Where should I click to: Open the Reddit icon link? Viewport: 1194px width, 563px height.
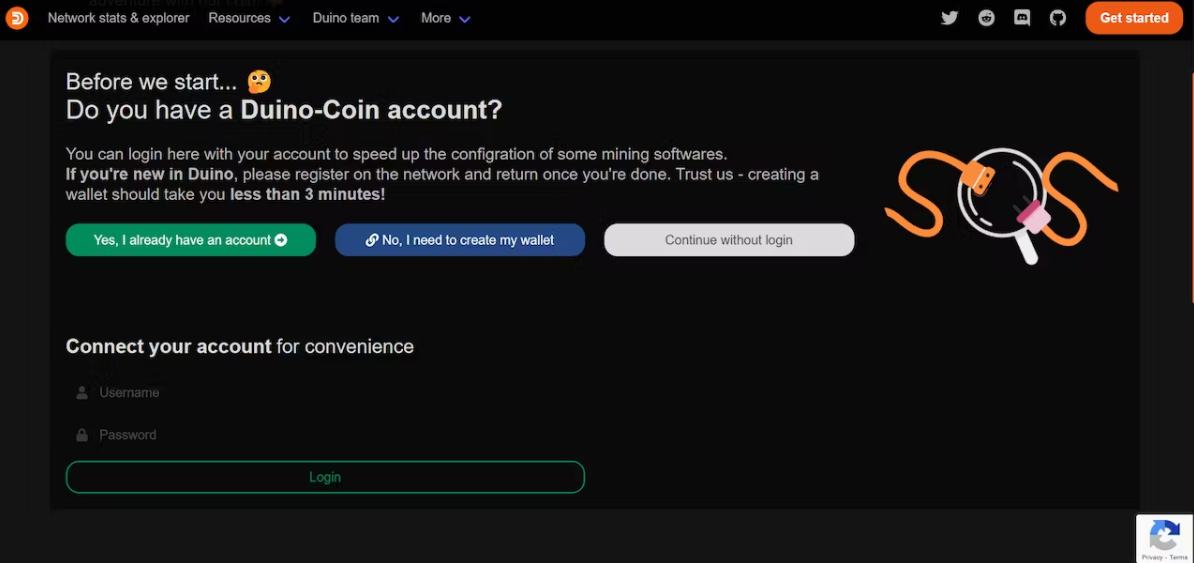click(x=986, y=18)
